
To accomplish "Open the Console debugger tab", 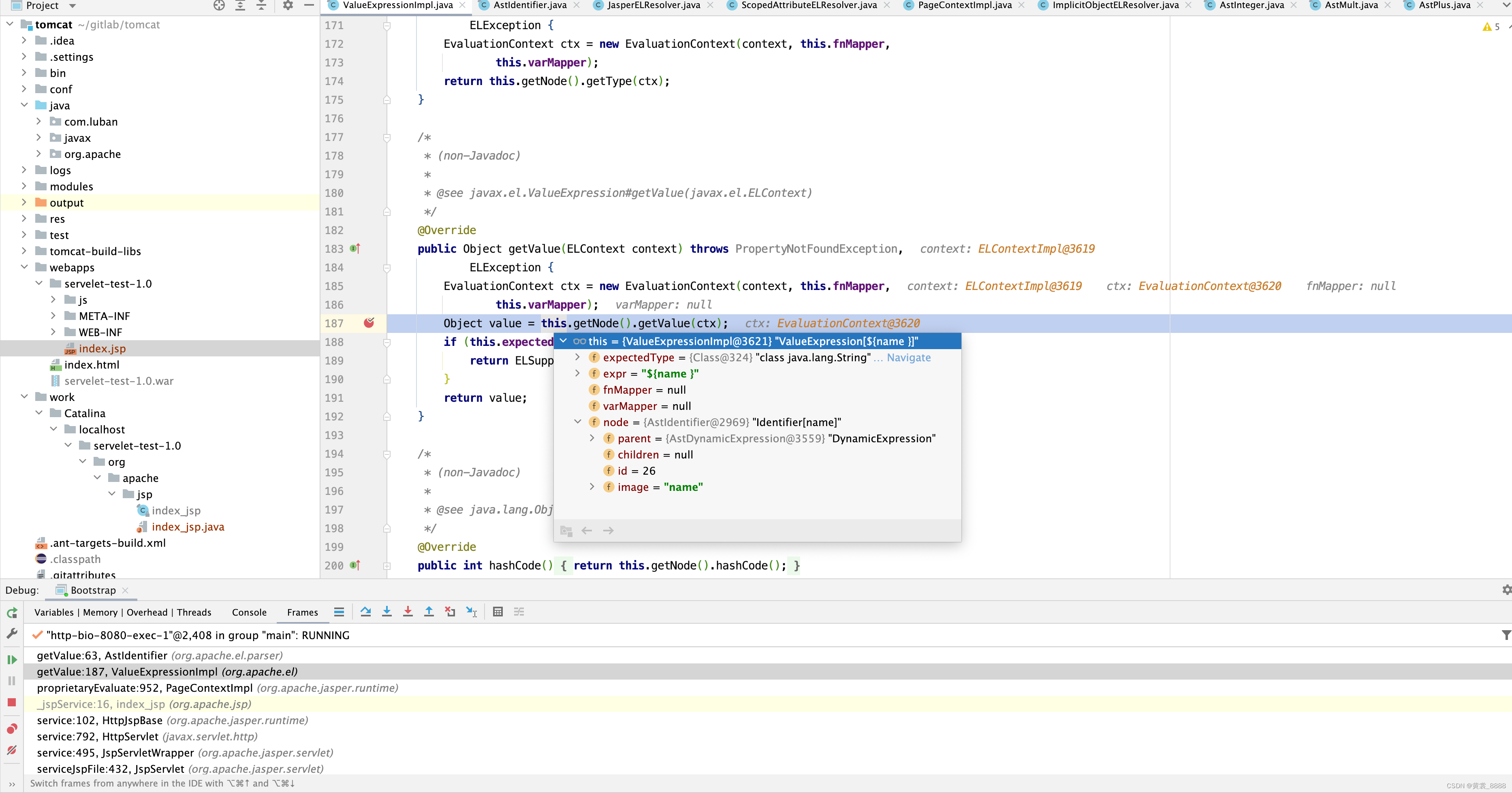I will (249, 612).
